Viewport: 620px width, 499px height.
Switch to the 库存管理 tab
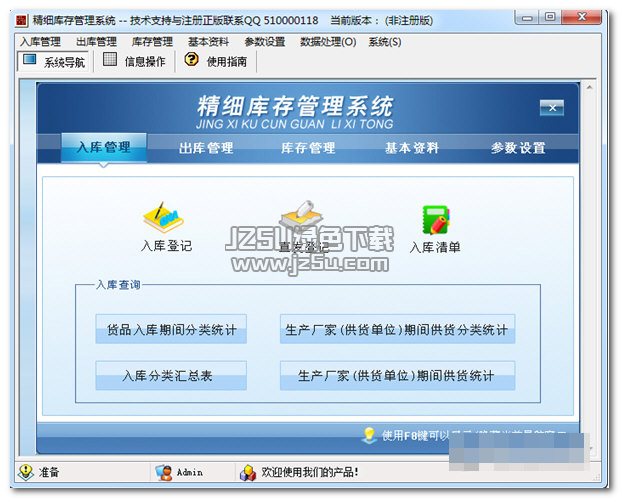308,148
